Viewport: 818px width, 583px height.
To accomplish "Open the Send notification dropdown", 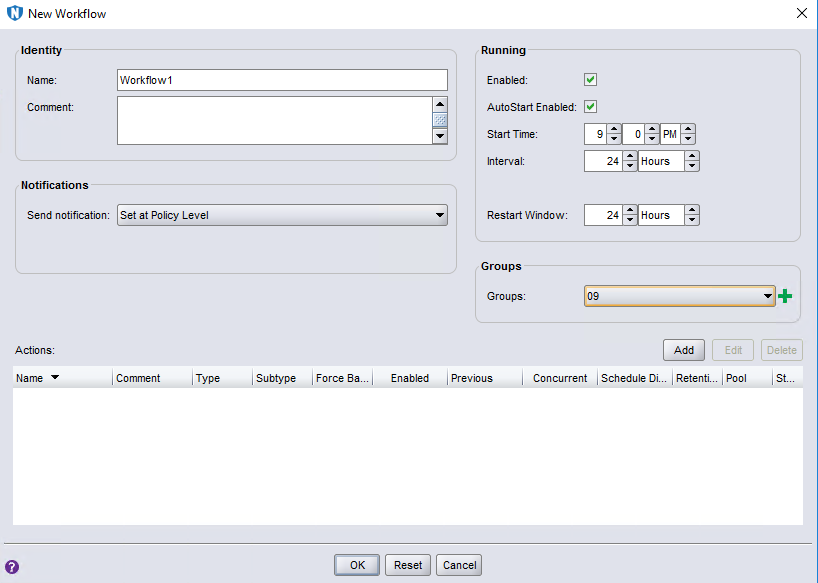I will pyautogui.click(x=282, y=215).
